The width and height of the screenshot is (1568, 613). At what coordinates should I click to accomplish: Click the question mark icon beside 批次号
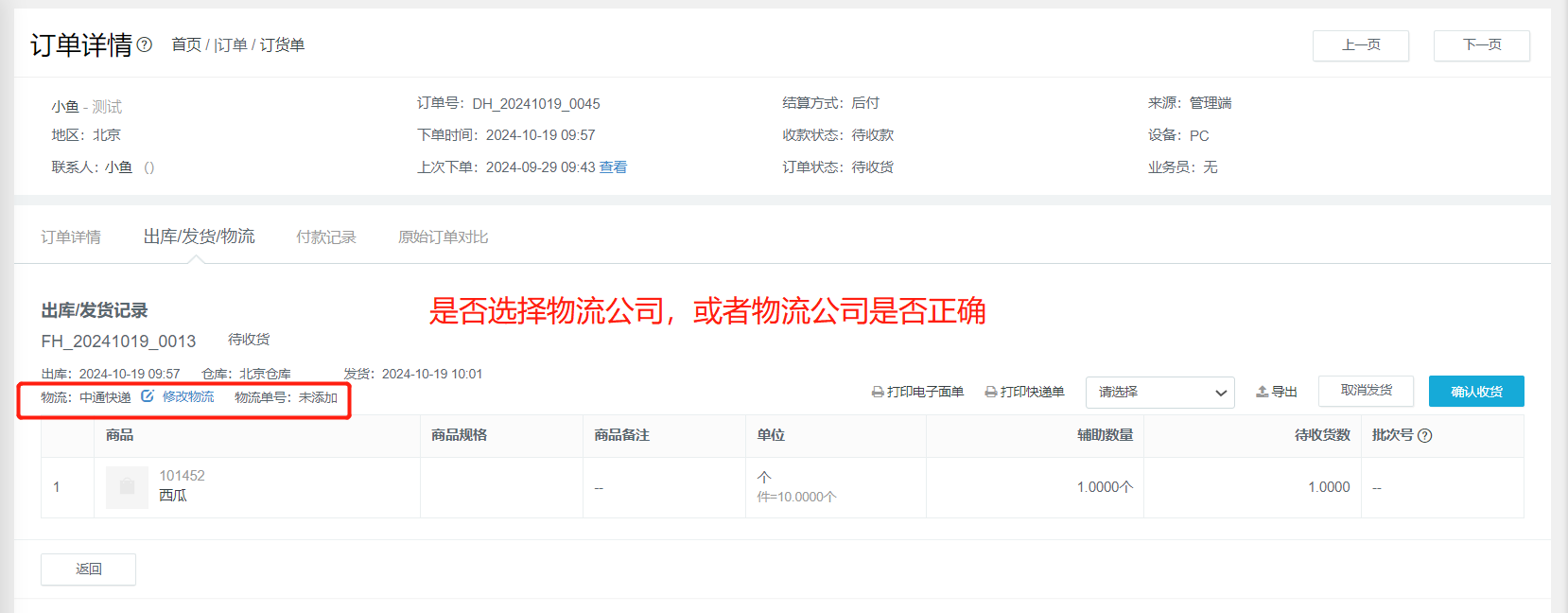[1425, 435]
